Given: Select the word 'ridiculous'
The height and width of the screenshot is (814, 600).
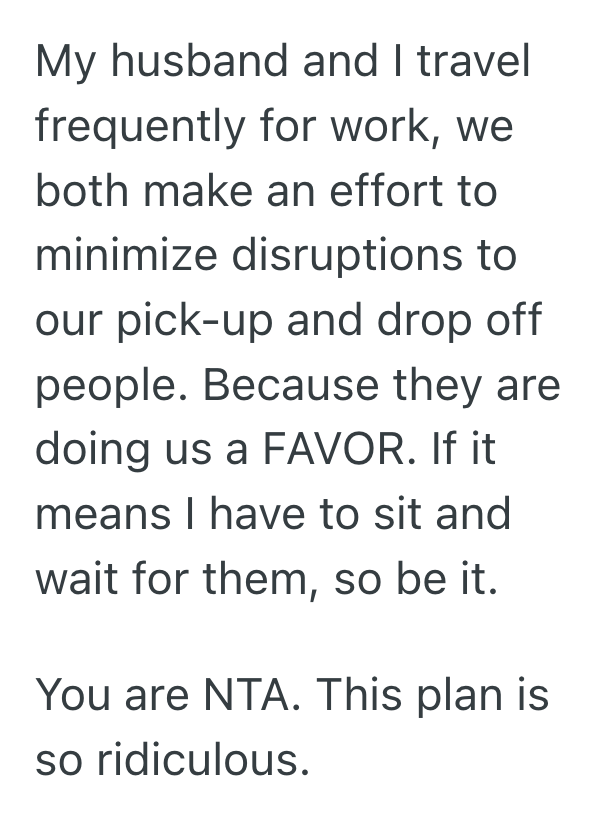Looking at the screenshot, I should click(198, 761).
